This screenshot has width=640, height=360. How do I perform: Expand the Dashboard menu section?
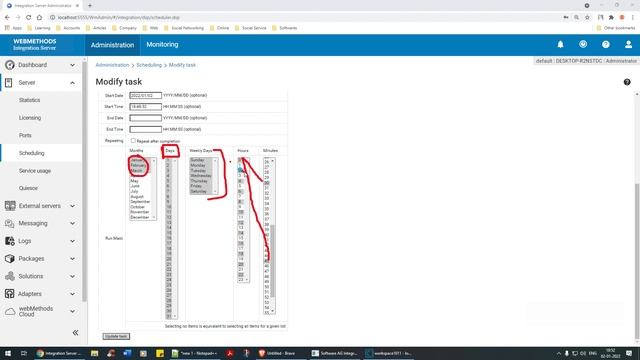72,65
